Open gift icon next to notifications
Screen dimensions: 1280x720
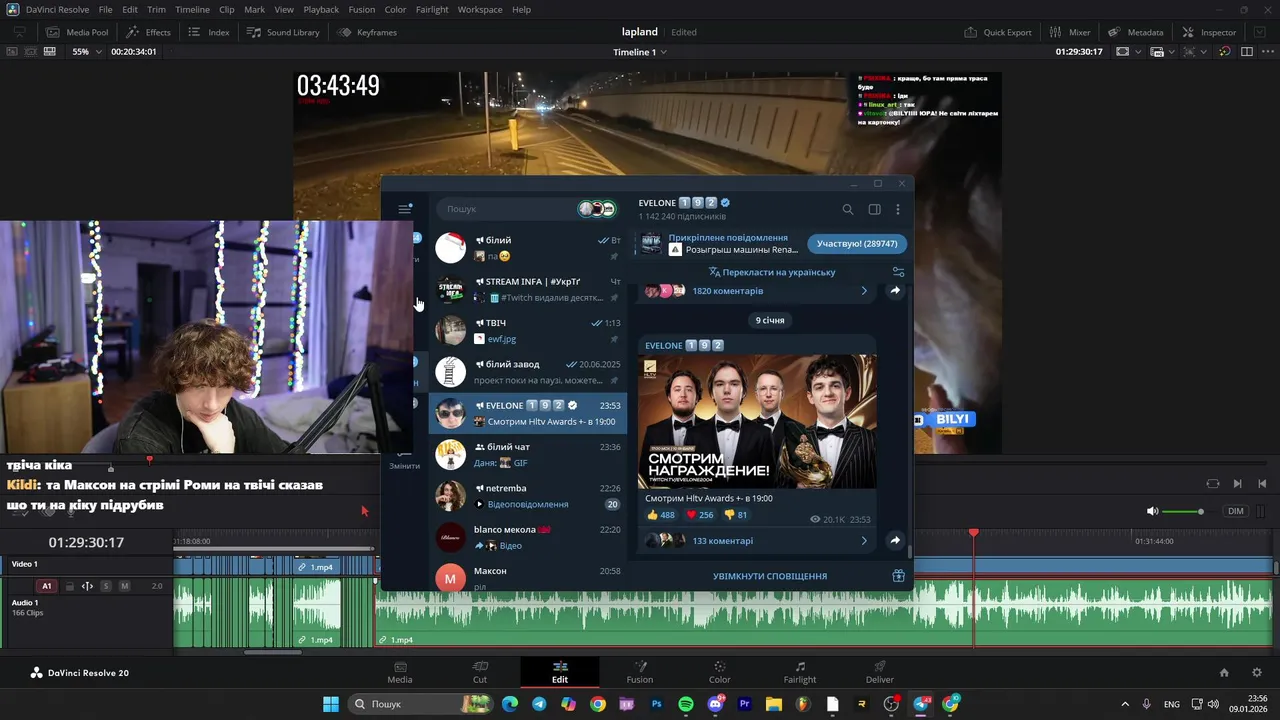pyautogui.click(x=898, y=576)
